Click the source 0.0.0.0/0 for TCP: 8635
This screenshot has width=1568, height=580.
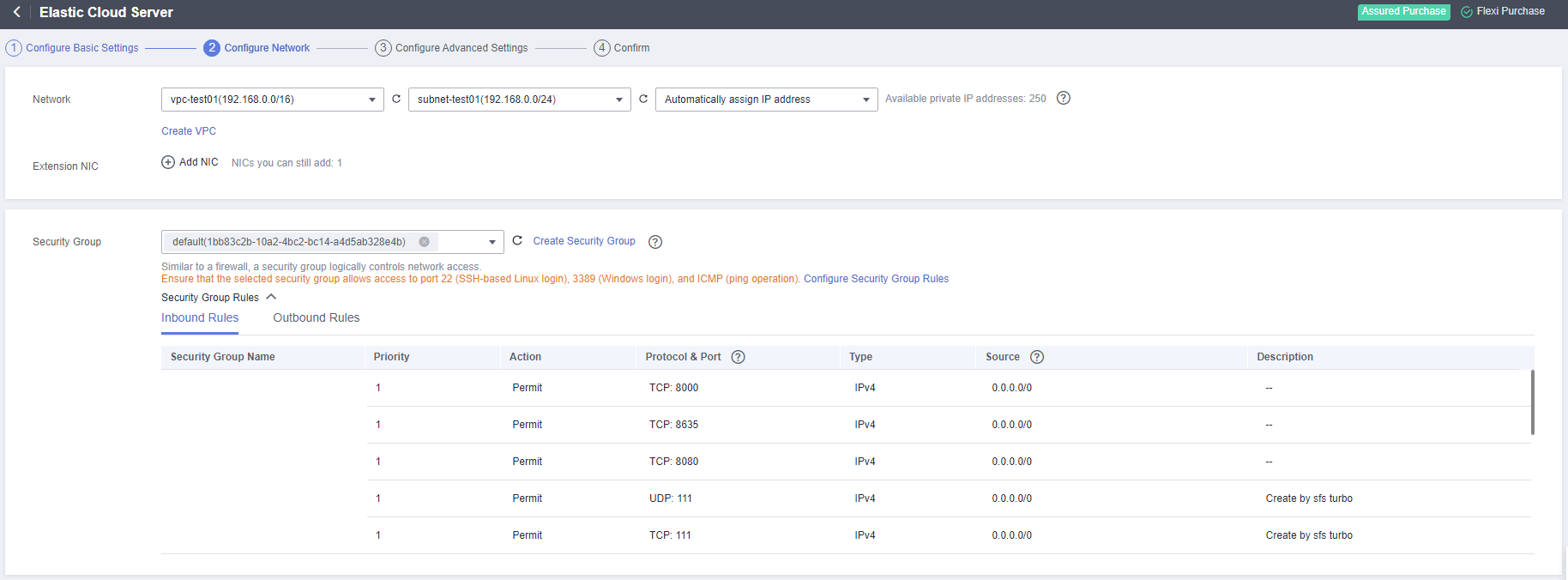pyautogui.click(x=1012, y=425)
